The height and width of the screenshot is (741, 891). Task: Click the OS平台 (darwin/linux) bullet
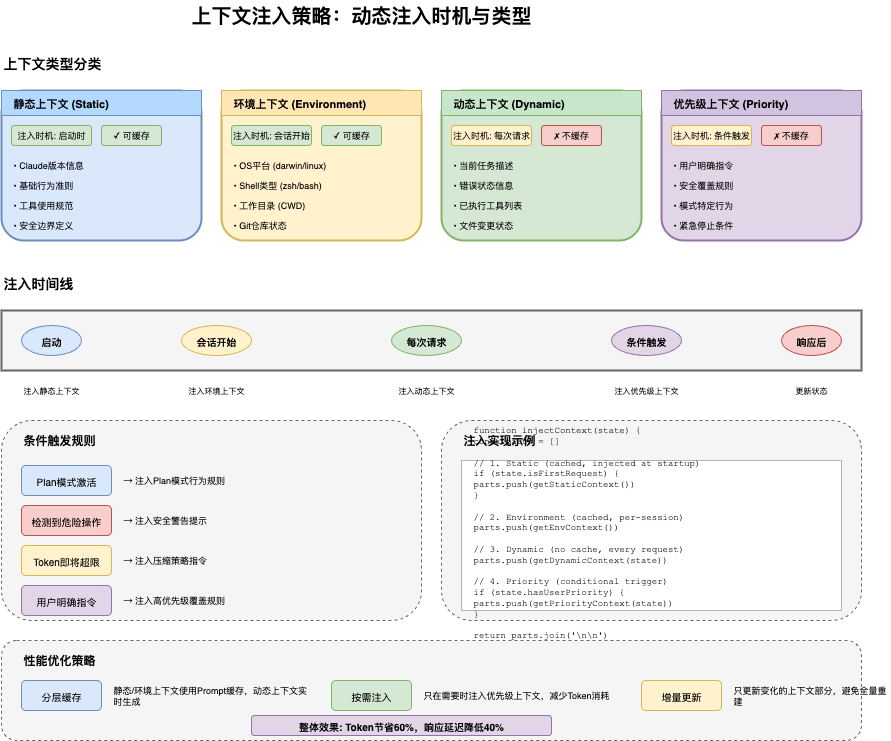280,166
